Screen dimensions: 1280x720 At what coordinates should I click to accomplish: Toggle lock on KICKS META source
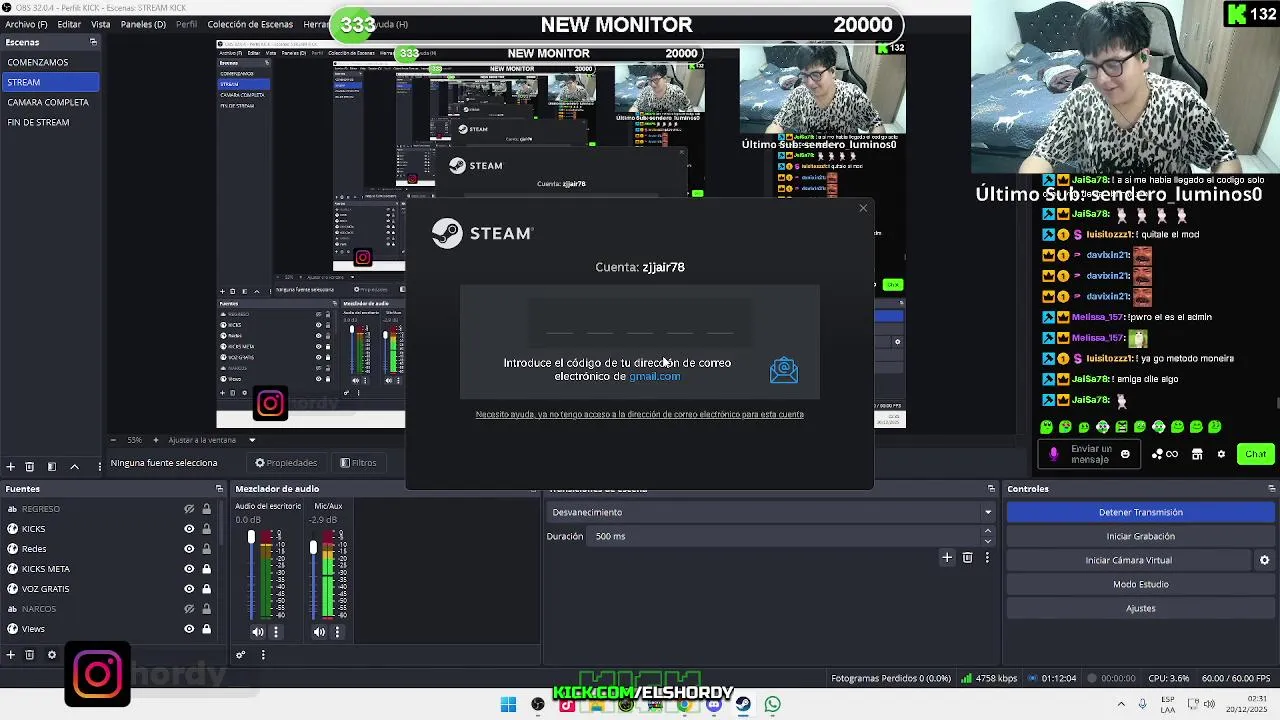(206, 569)
